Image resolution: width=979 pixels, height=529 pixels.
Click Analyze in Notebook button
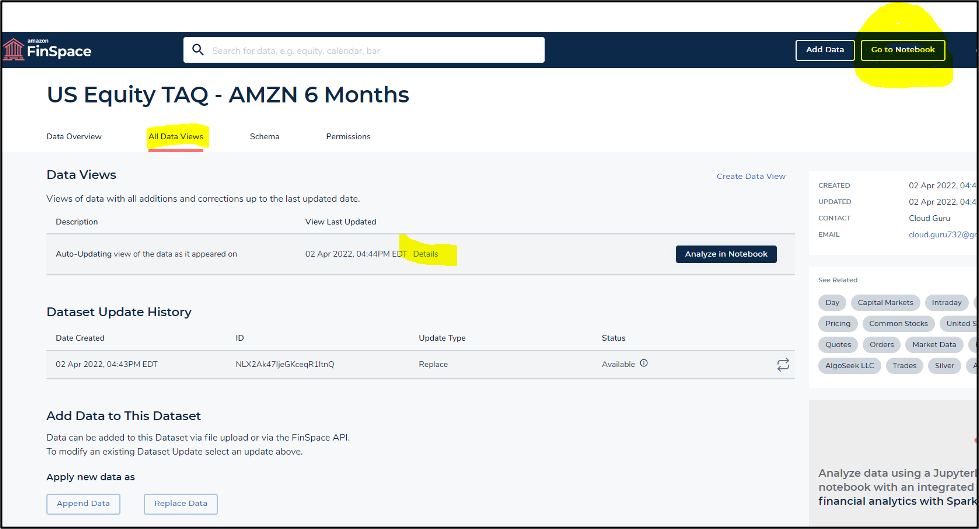coord(726,254)
